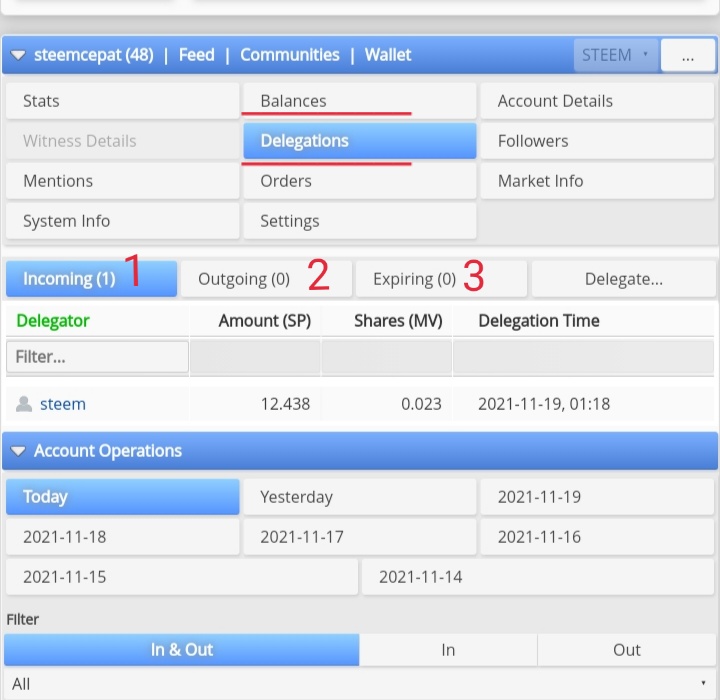720x700 pixels.
Task: Collapse the Account Operations section triangle
Action: click(x=18, y=451)
